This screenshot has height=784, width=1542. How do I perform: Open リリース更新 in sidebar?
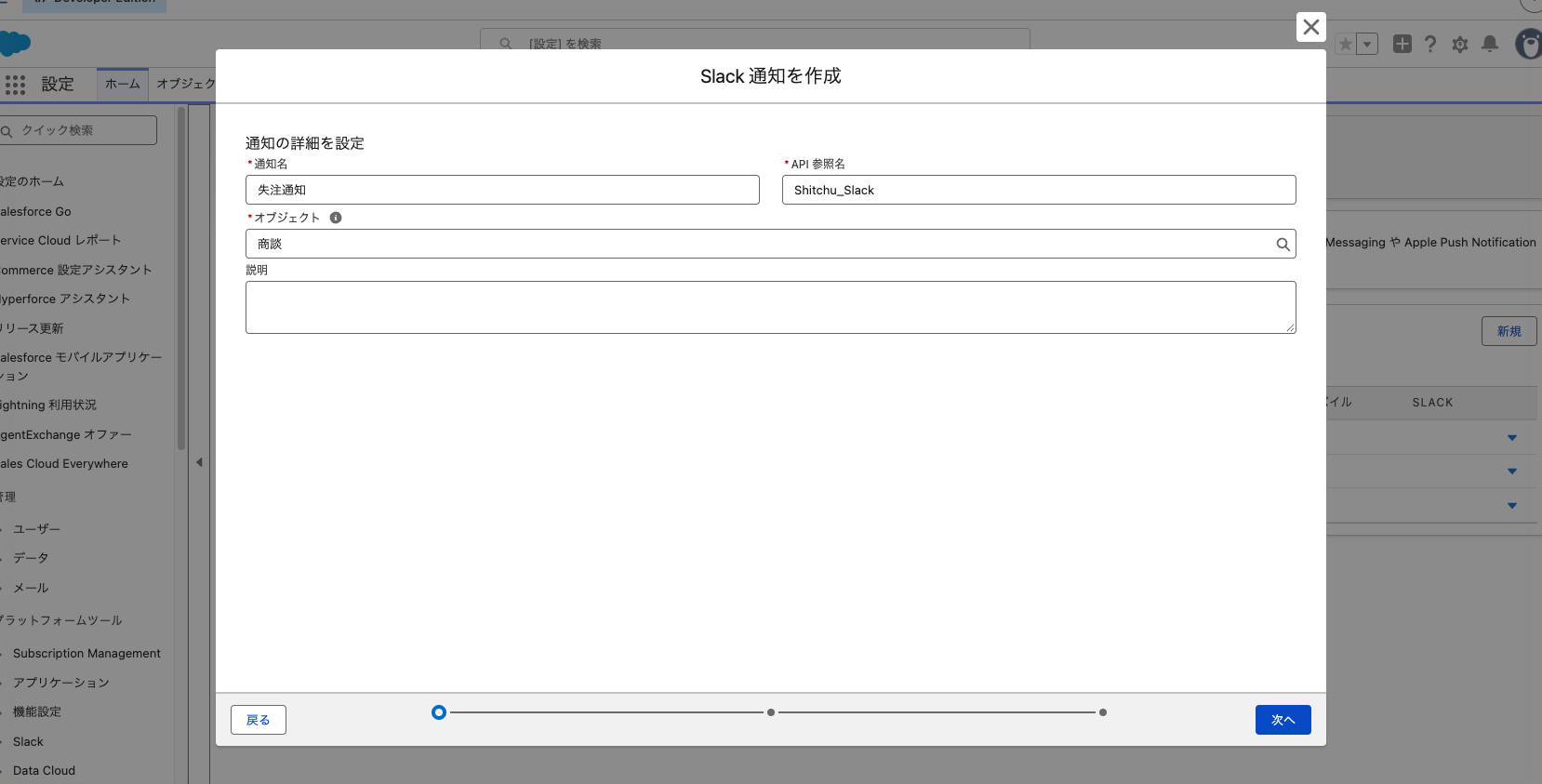[x=33, y=328]
